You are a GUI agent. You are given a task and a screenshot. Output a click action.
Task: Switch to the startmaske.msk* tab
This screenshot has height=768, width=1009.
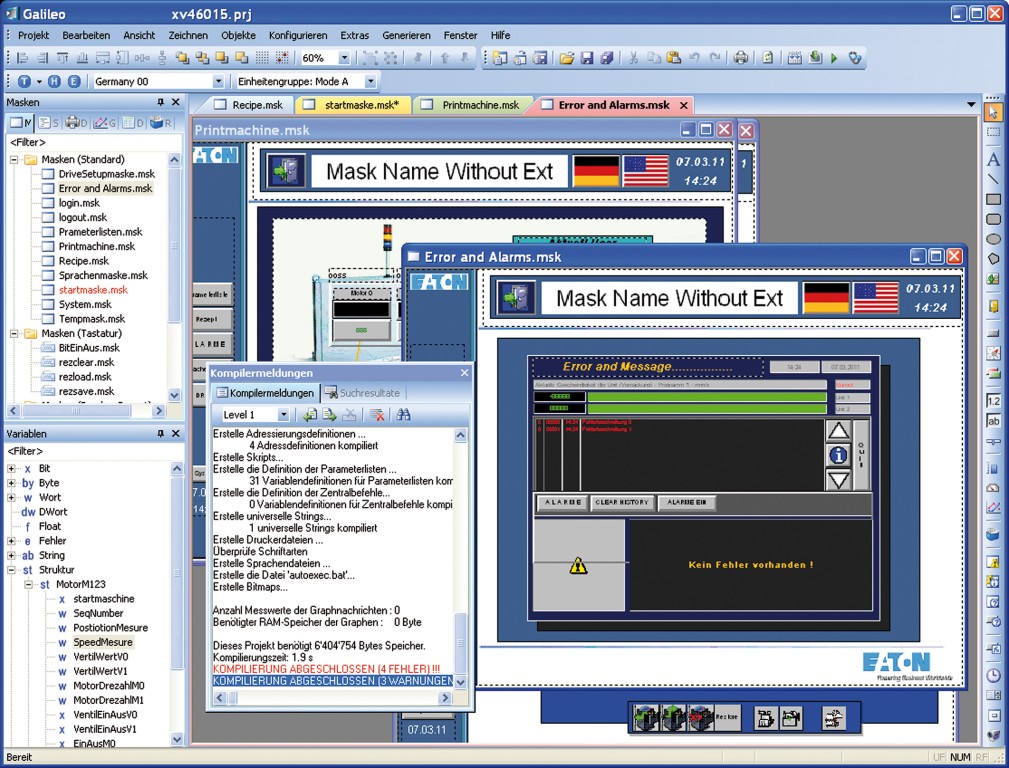click(x=353, y=105)
